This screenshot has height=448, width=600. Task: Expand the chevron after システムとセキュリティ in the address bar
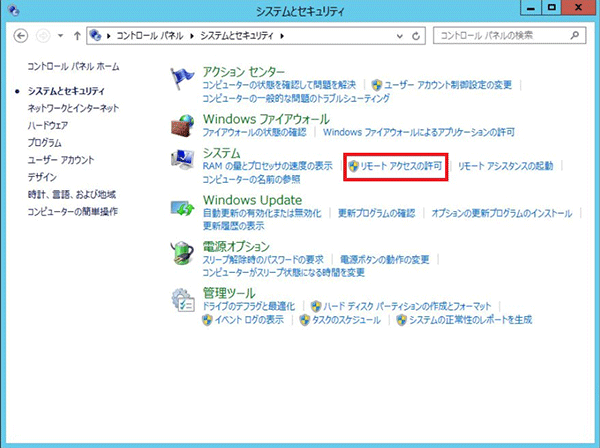(282, 36)
